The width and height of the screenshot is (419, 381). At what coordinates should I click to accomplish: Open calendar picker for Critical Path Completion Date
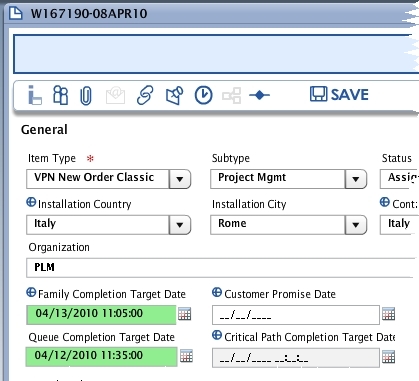(x=388, y=357)
